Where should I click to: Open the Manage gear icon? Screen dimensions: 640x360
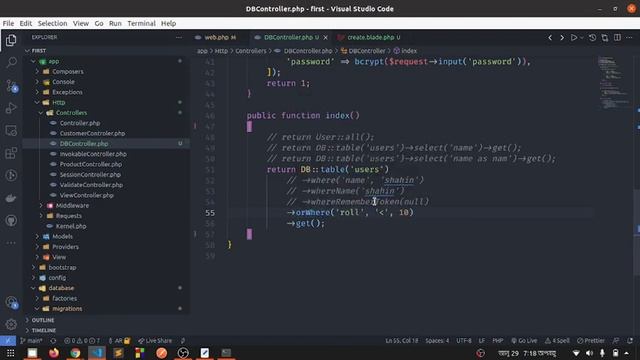point(11,324)
